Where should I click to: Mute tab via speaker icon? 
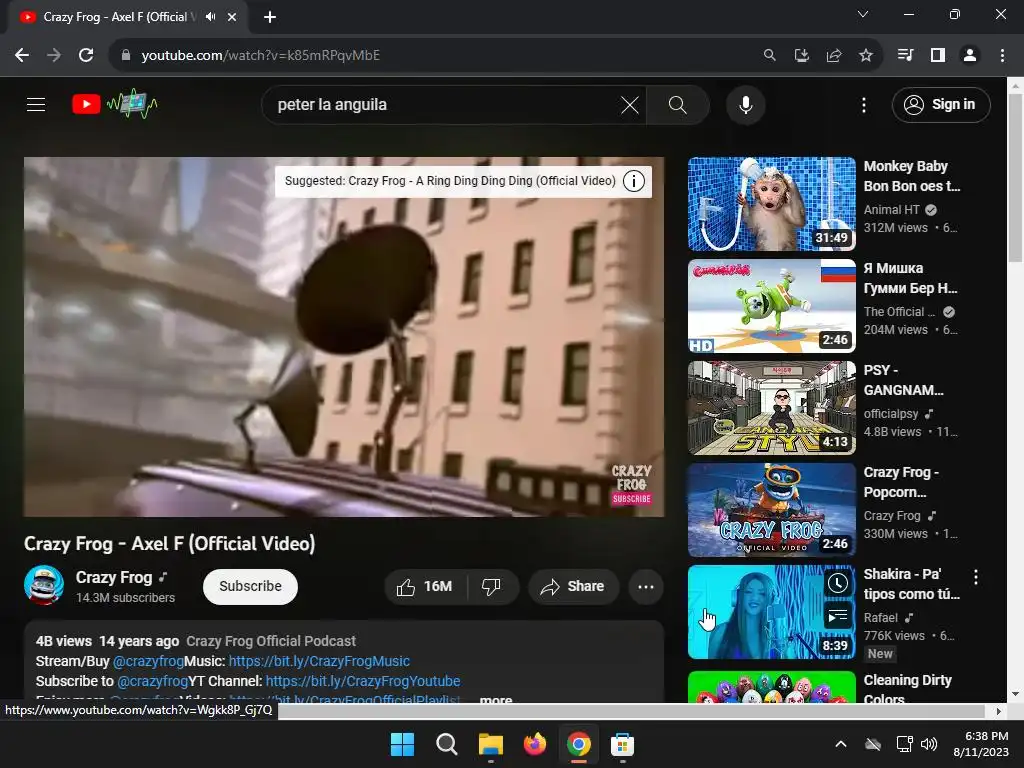210,17
